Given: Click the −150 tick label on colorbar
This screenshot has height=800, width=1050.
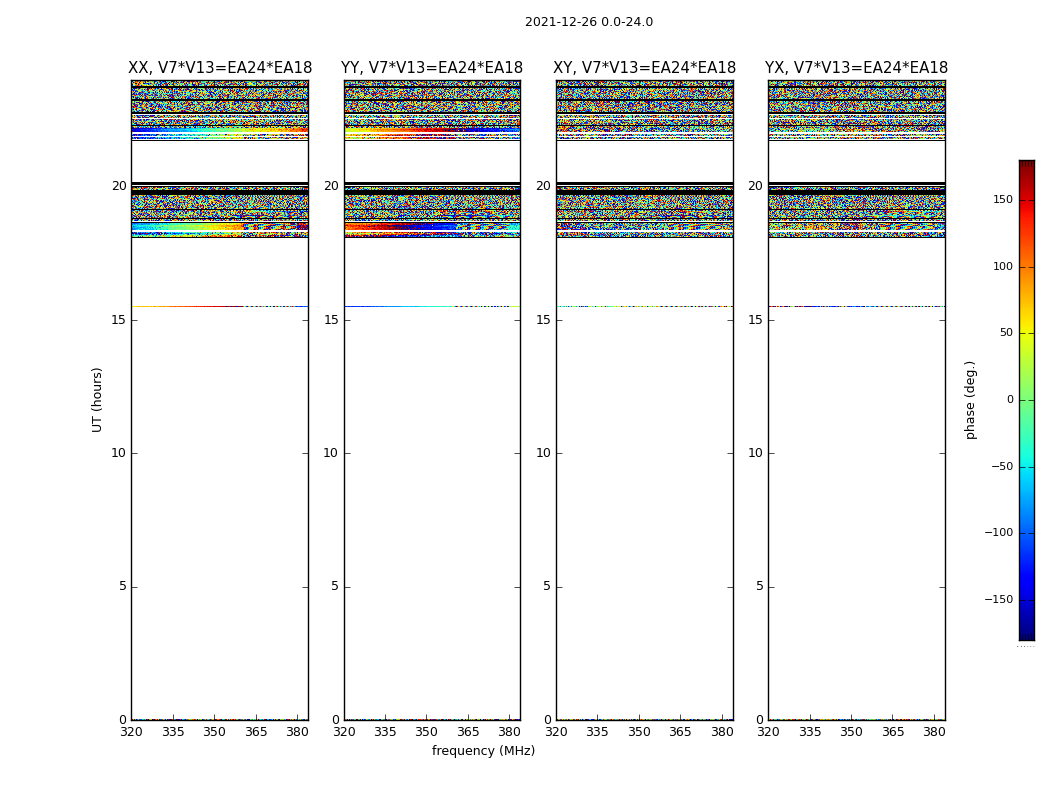Looking at the screenshot, I should (997, 600).
